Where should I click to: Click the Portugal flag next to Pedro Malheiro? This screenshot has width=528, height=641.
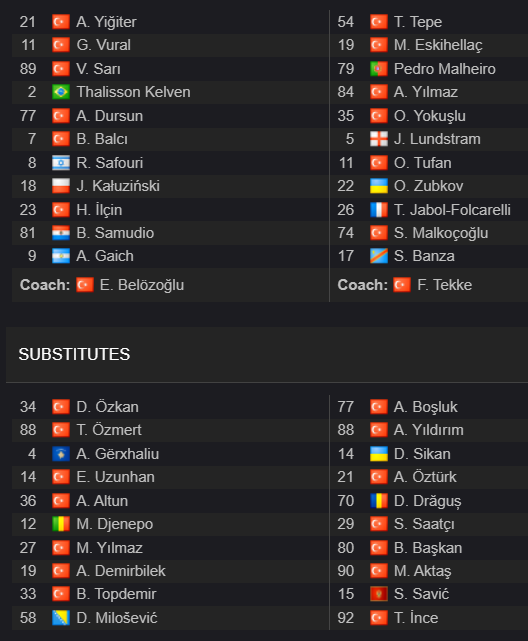378,69
